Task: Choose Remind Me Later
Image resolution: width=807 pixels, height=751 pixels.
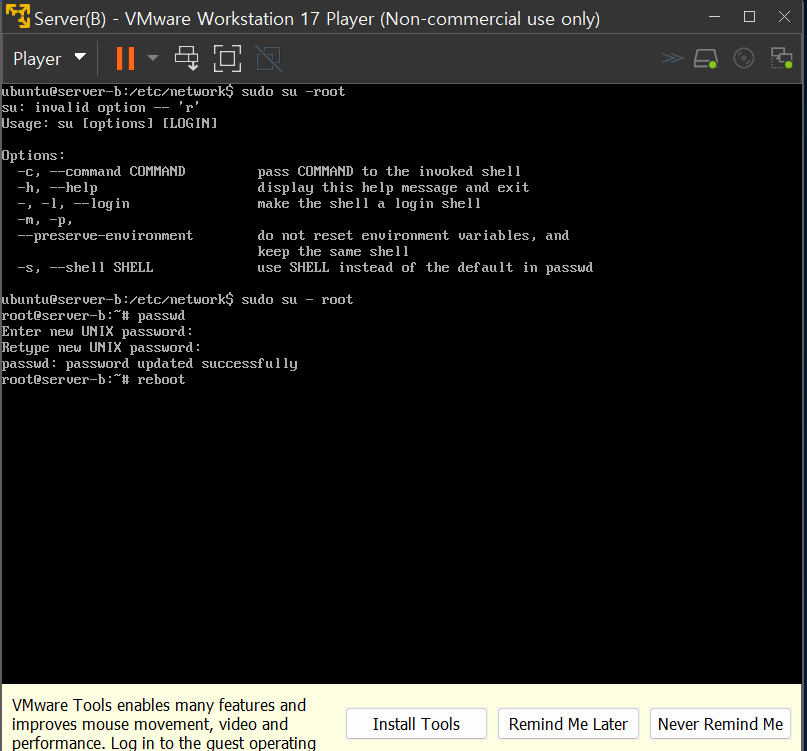Action: pos(568,724)
